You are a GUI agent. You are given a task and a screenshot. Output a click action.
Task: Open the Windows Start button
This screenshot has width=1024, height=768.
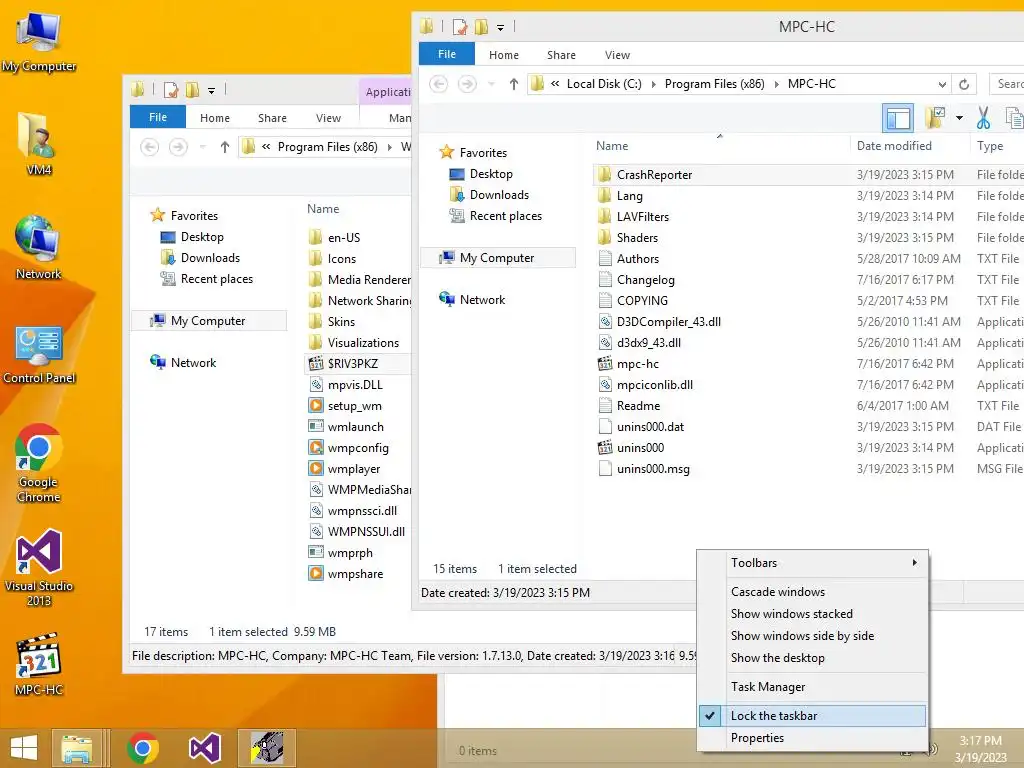[24, 748]
